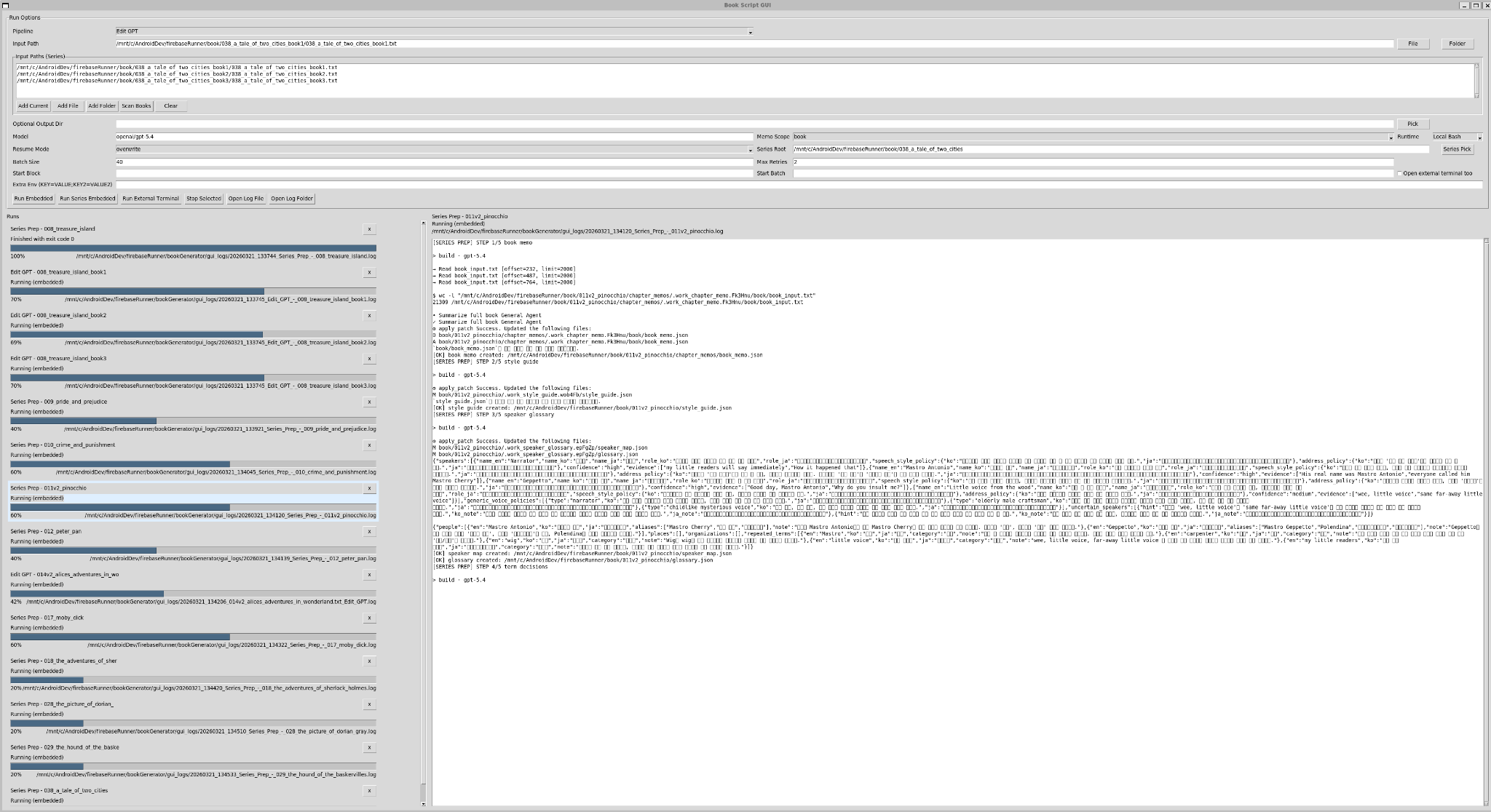Click Run Embedded button
The image size is (1491, 812).
(x=33, y=199)
